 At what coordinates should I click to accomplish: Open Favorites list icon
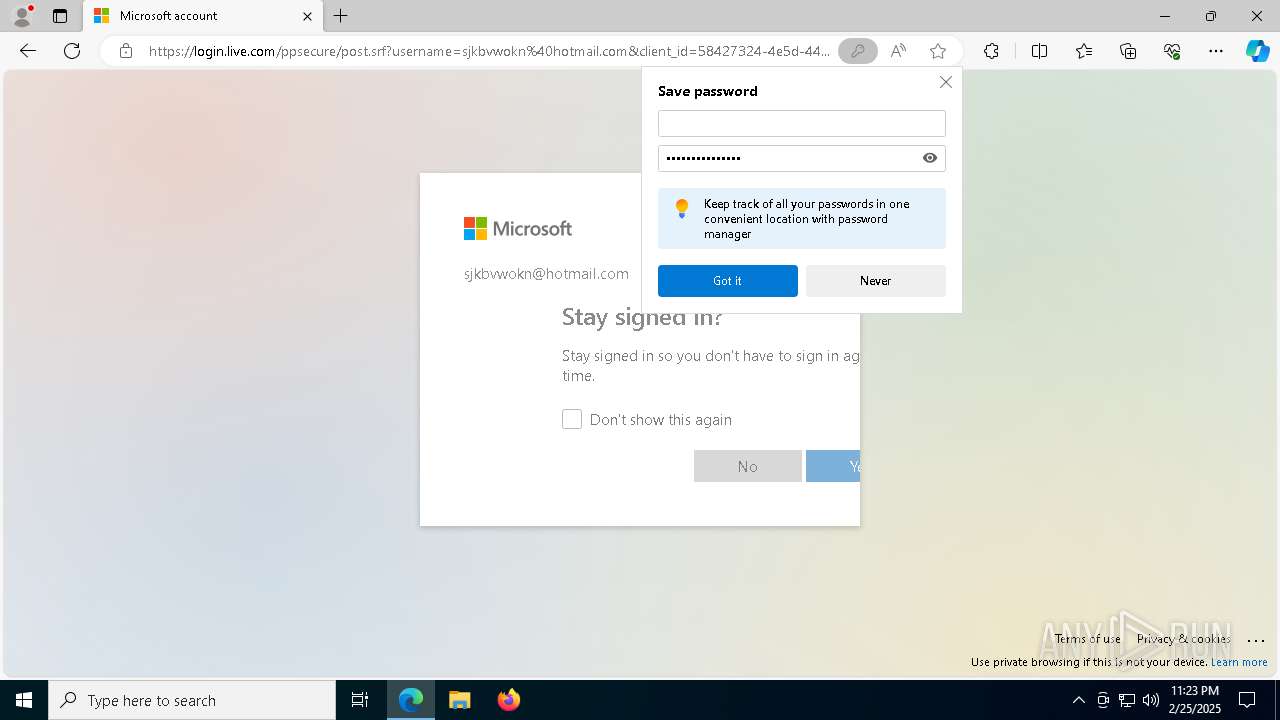point(1084,51)
